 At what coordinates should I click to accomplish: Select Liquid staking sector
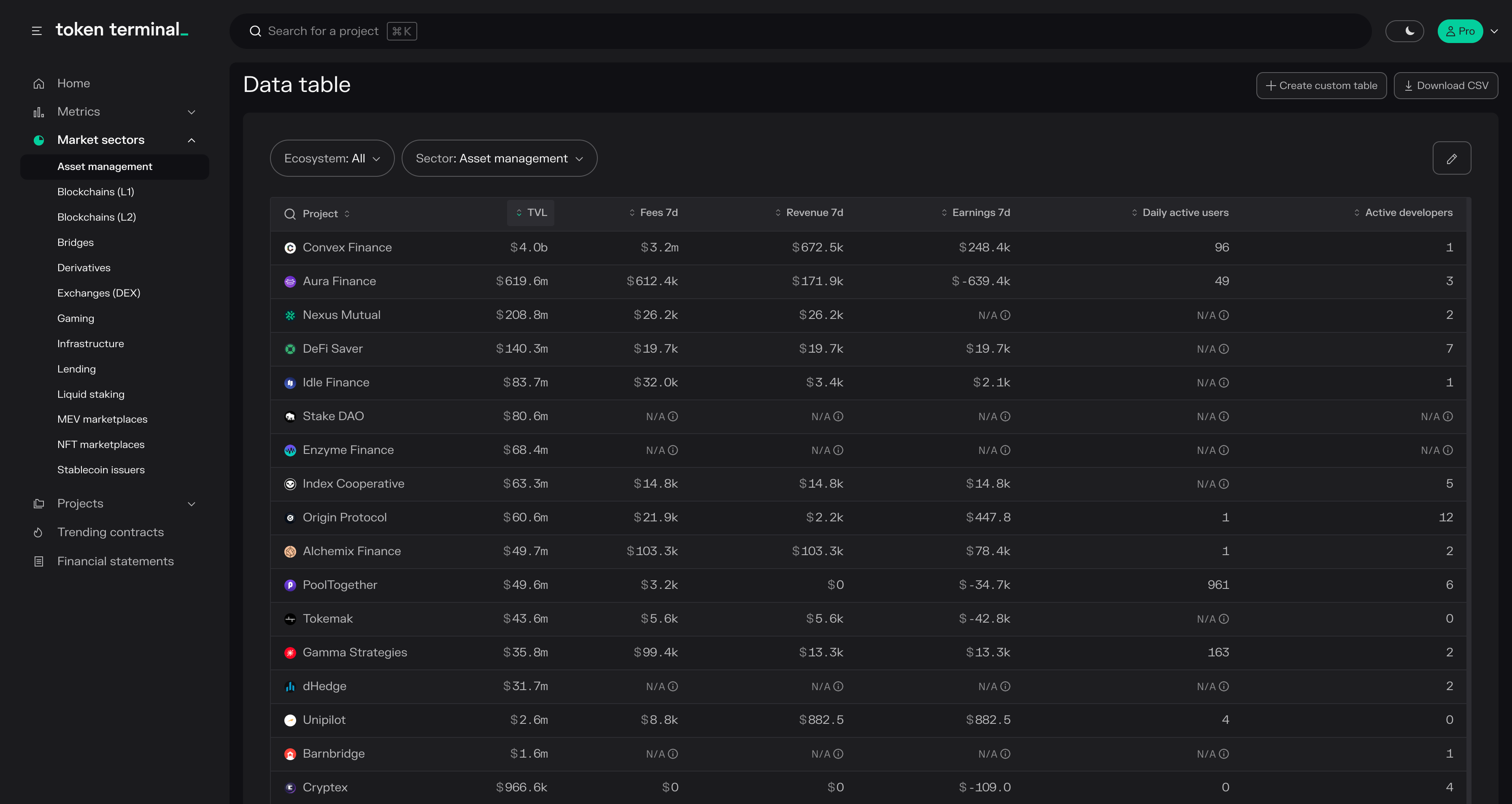pyautogui.click(x=91, y=394)
